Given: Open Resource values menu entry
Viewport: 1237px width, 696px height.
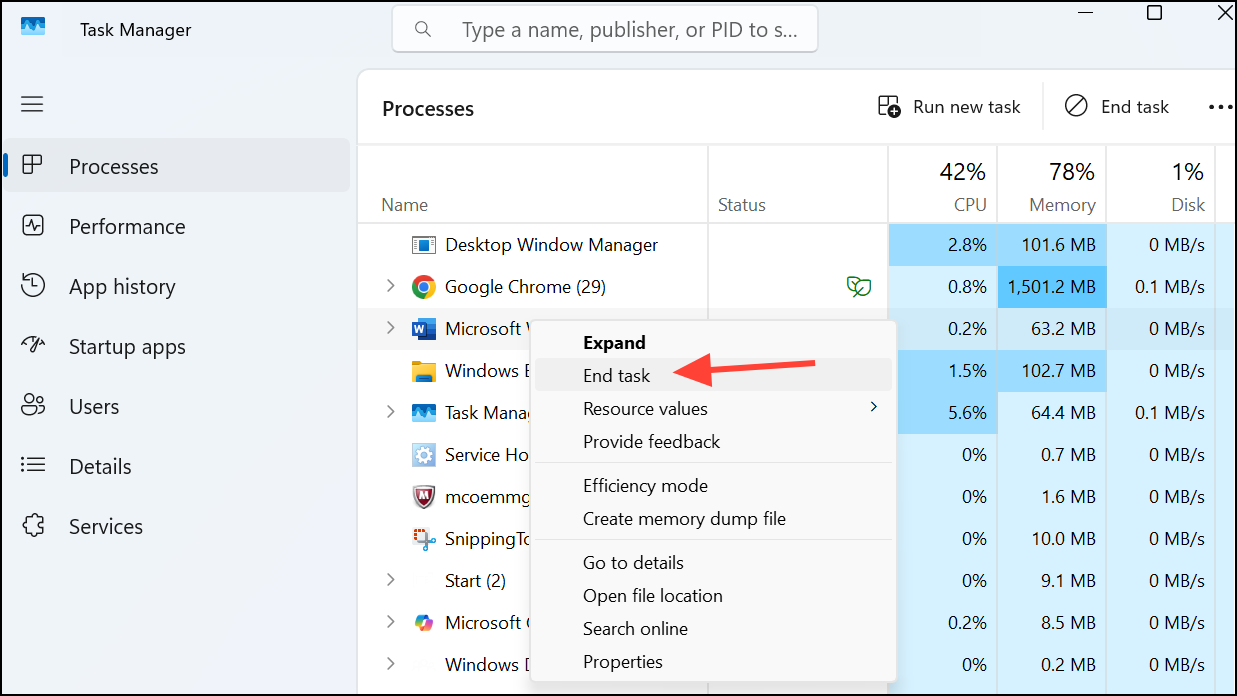Looking at the screenshot, I should pos(713,409).
